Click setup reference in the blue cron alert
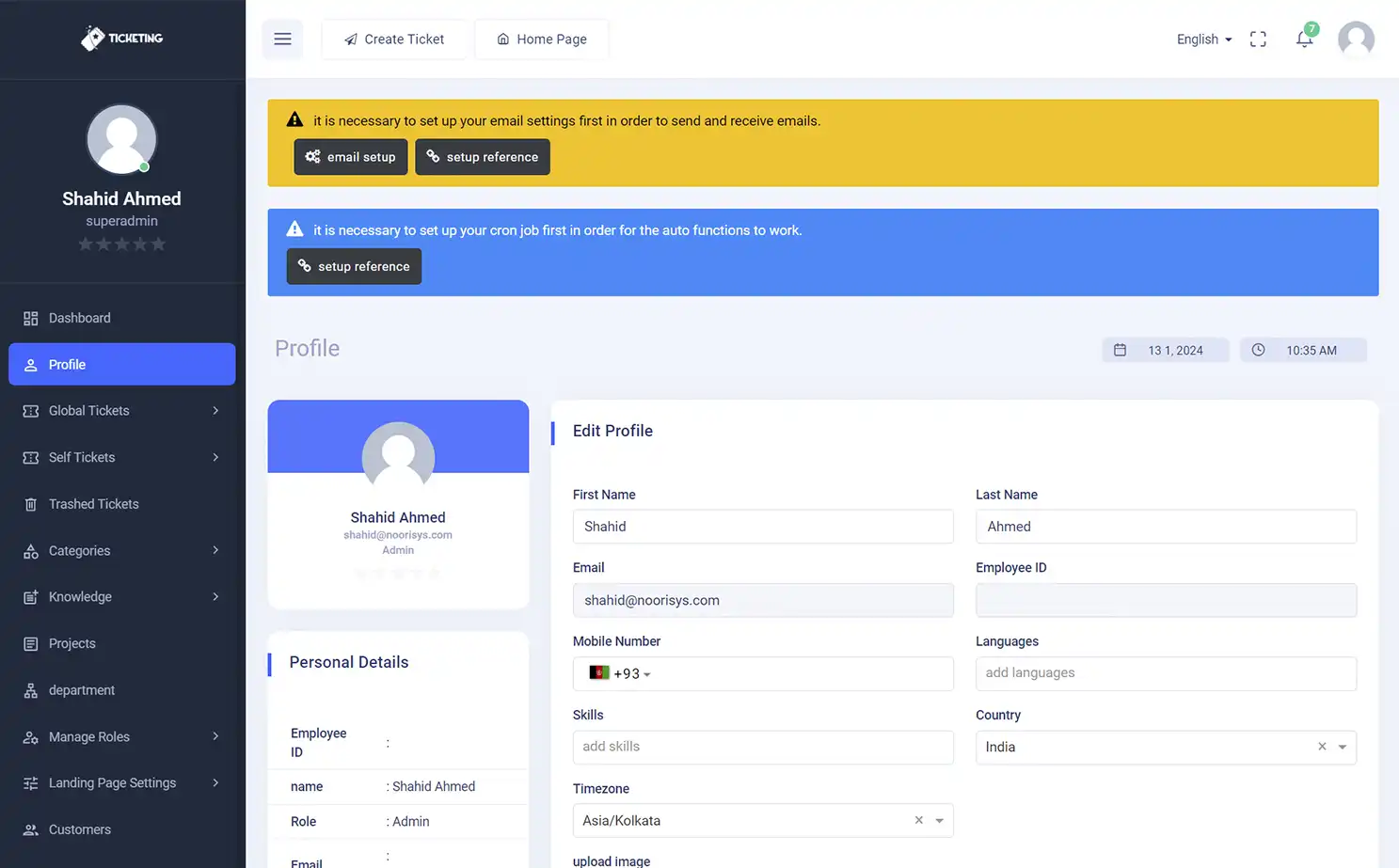The image size is (1399, 868). [354, 266]
